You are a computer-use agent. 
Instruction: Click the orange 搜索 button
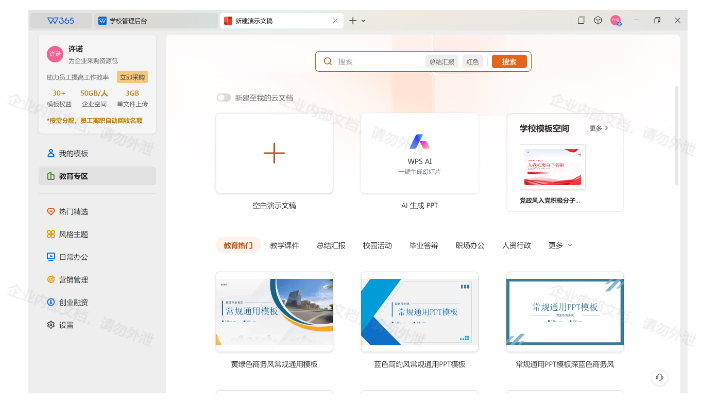[509, 62]
